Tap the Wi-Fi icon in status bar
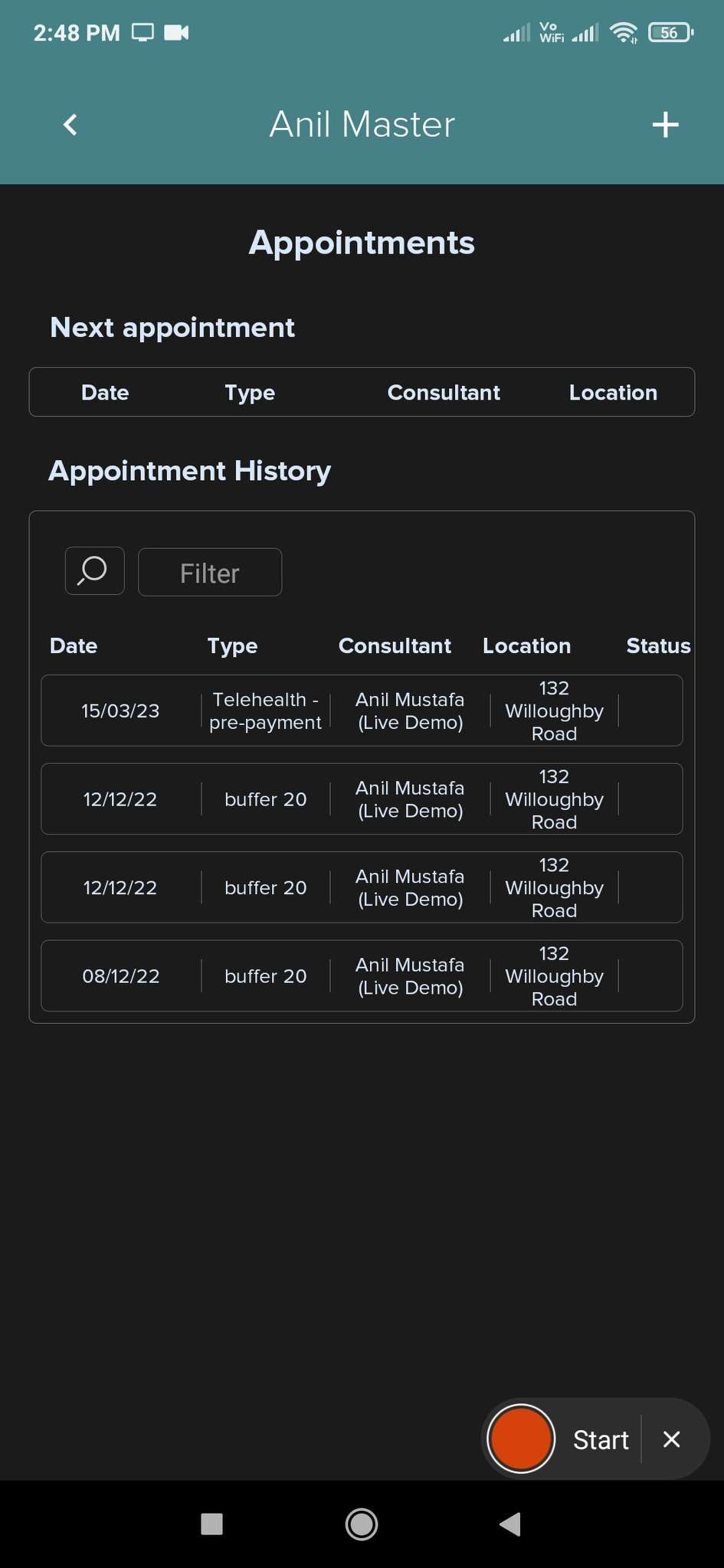 click(x=624, y=33)
